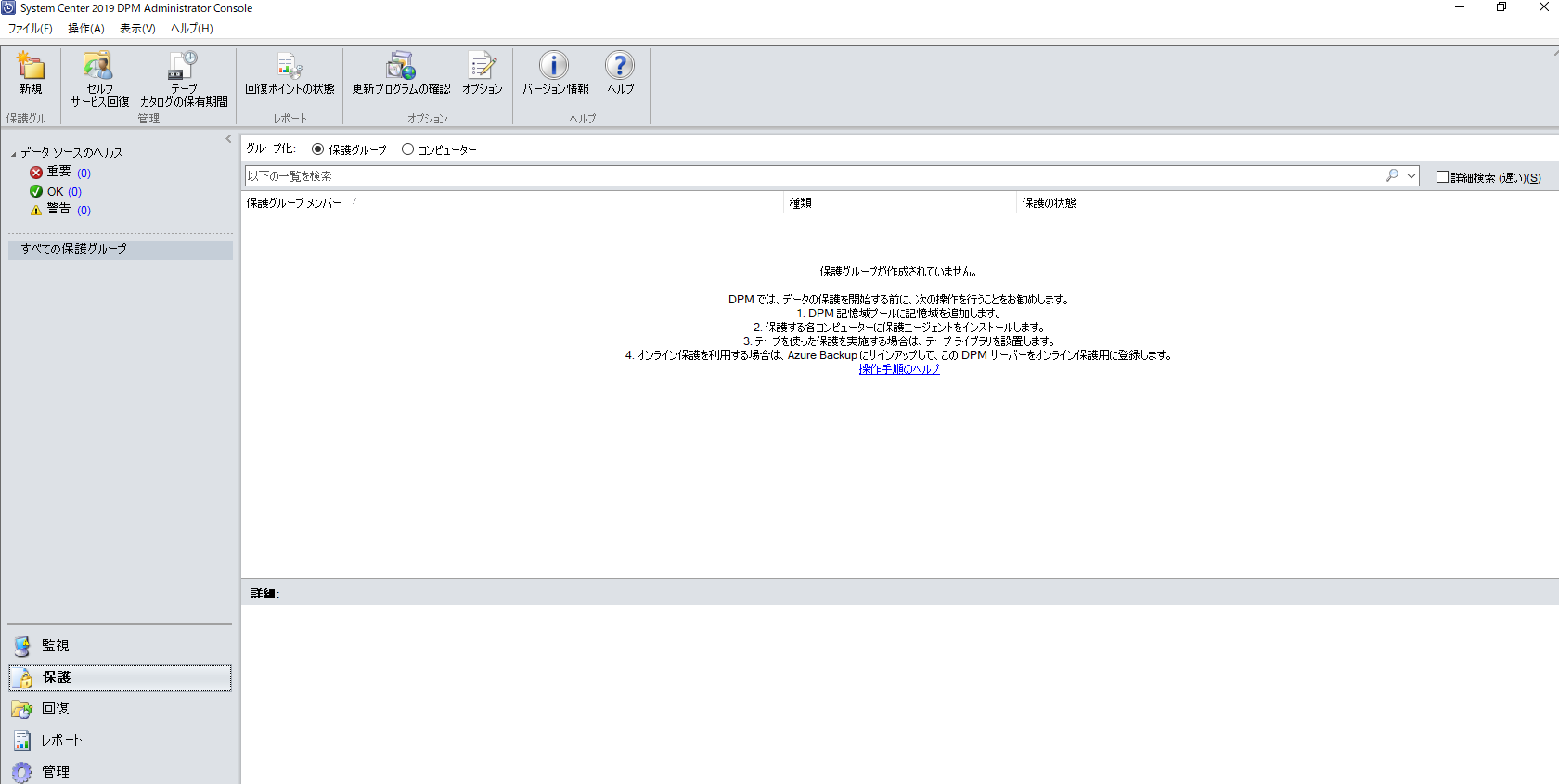Open the 管理 (Management) workspace

(x=120, y=772)
